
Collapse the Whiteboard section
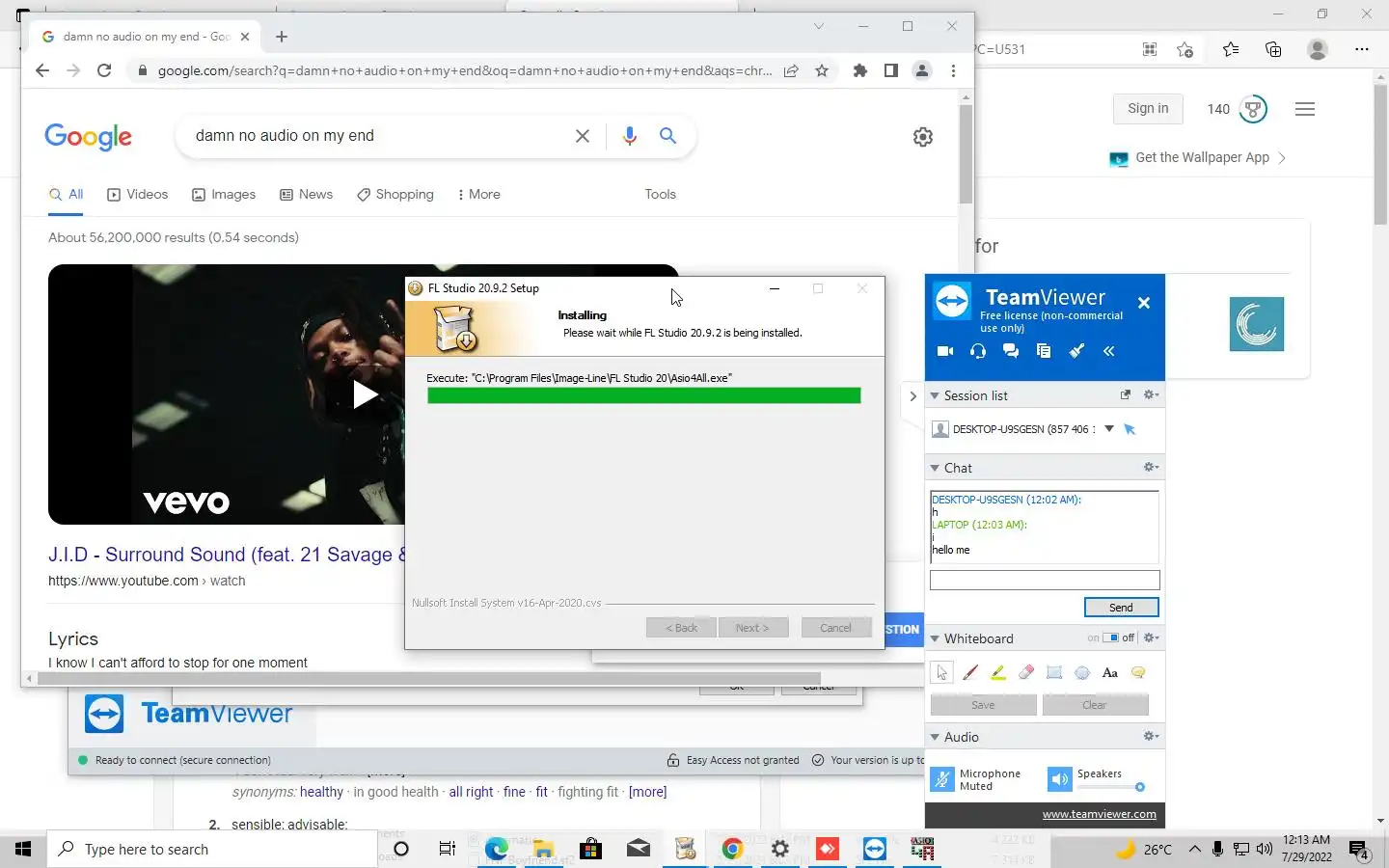tap(935, 638)
